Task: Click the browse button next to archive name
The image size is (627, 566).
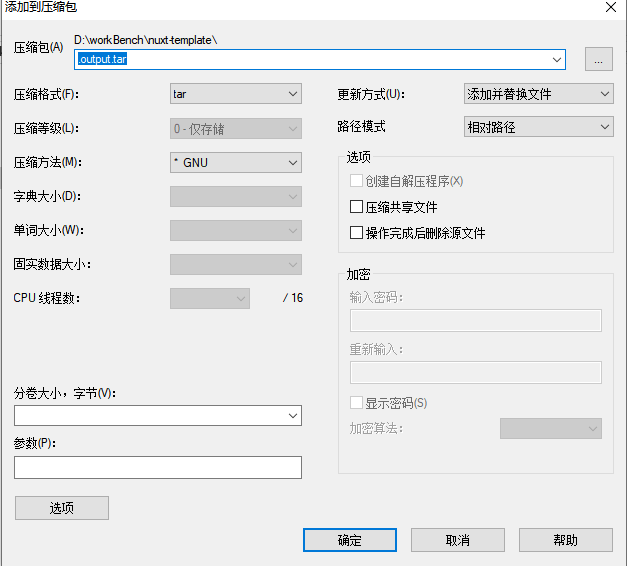Action: 598,60
